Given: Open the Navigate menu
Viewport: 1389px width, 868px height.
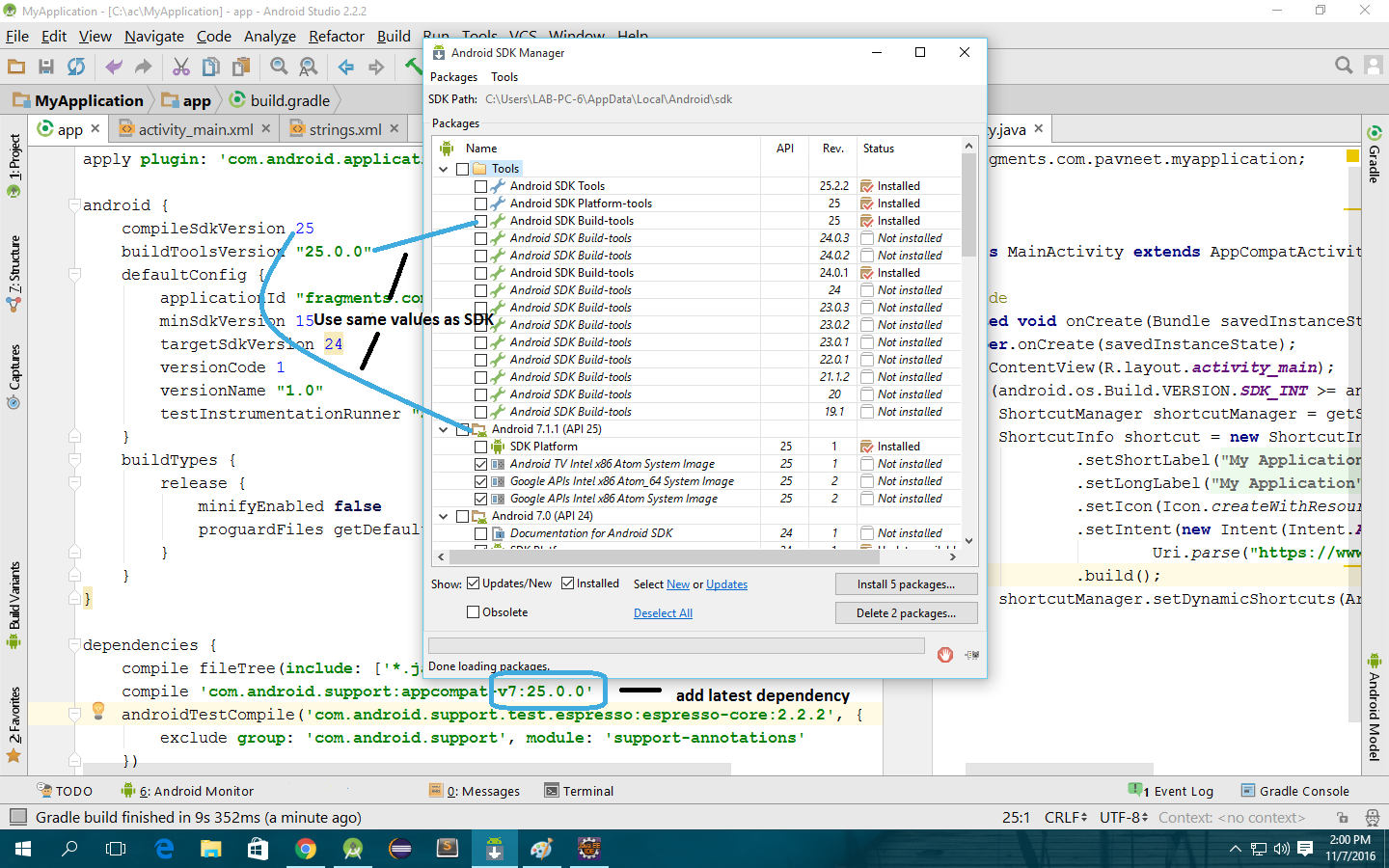Looking at the screenshot, I should click(x=154, y=36).
